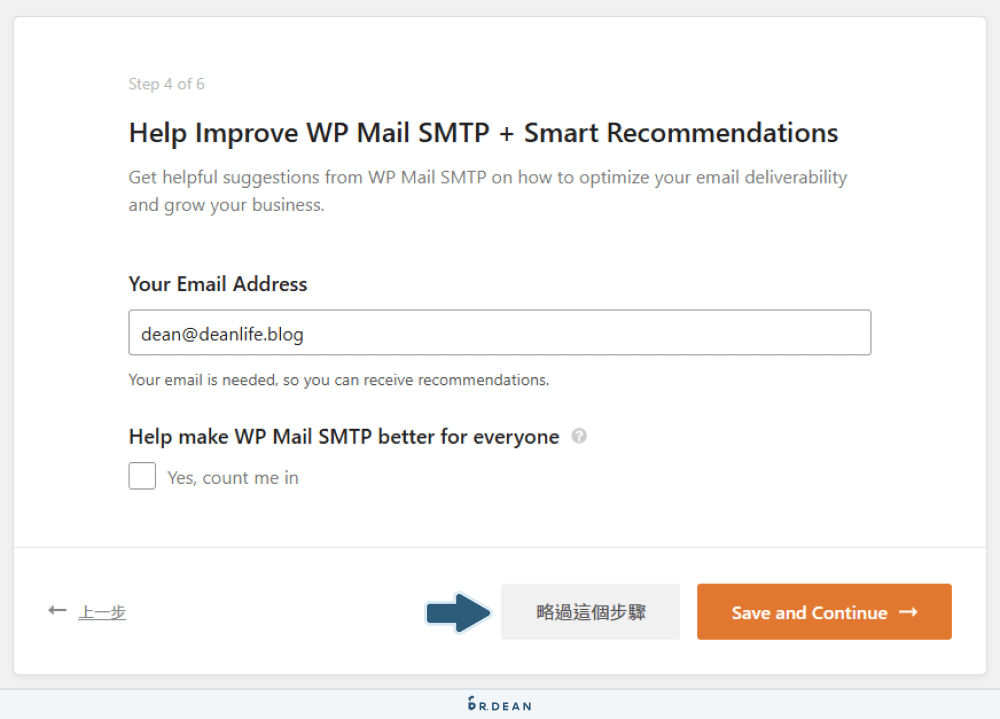Enable the 'Yes, count me in' checkbox
This screenshot has height=719, width=1000.
pyautogui.click(x=141, y=476)
